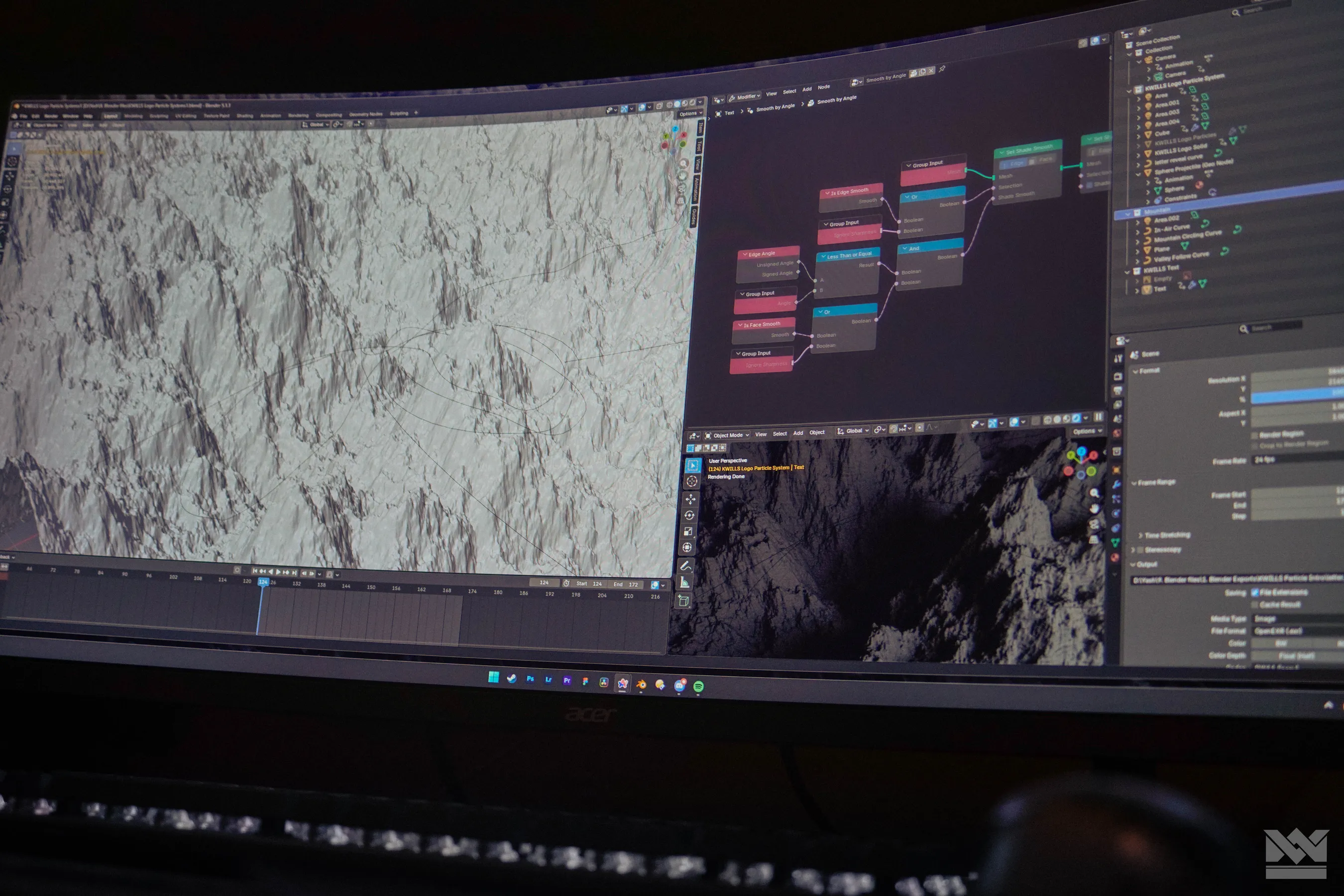This screenshot has width=1344, height=896.
Task: Open the Global orientation dropdown in lower viewport
Action: 853,431
